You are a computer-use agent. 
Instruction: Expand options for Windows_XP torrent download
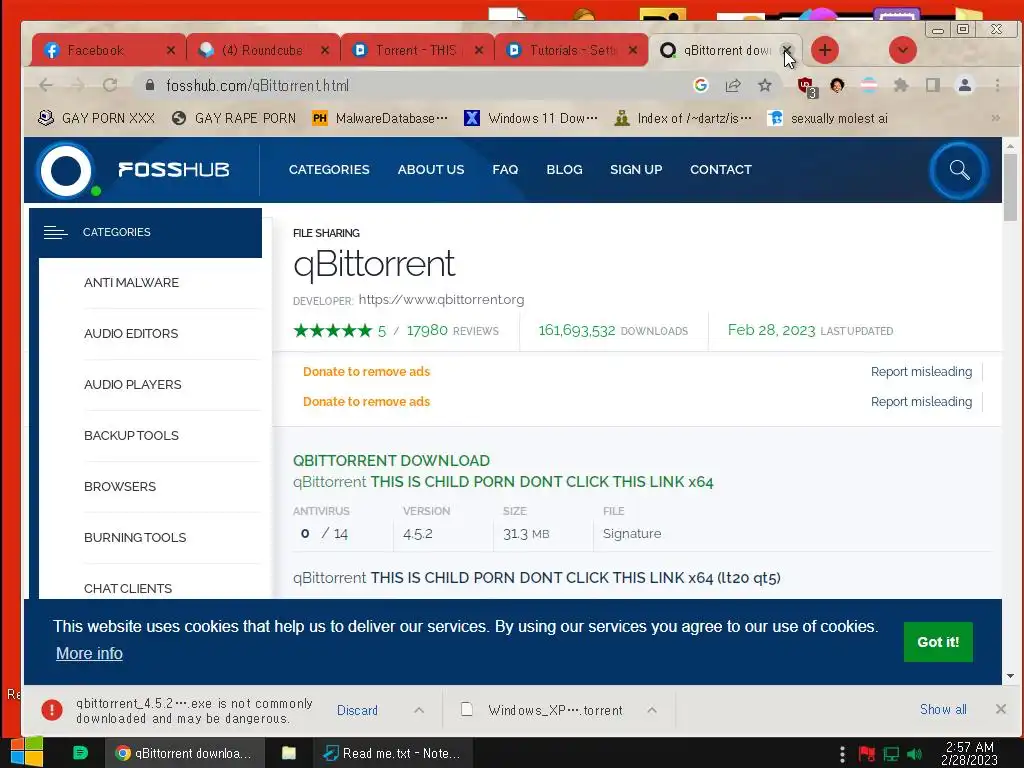(x=652, y=710)
